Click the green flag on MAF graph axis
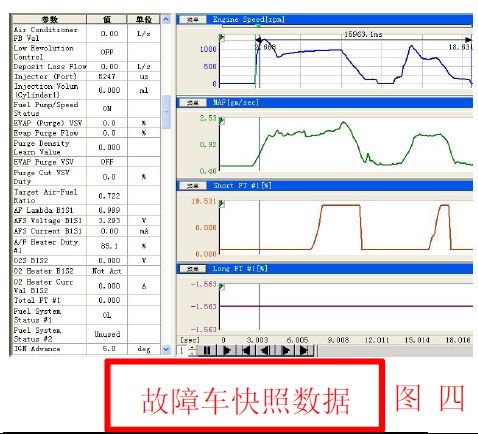 [x=222, y=121]
